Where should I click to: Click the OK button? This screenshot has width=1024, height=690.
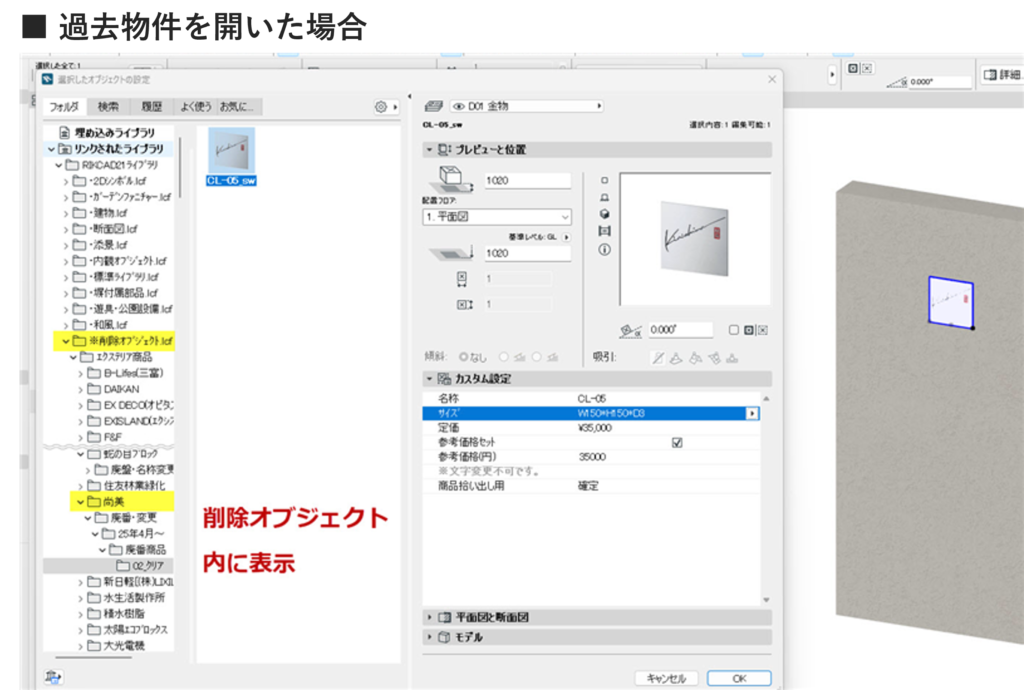(739, 678)
